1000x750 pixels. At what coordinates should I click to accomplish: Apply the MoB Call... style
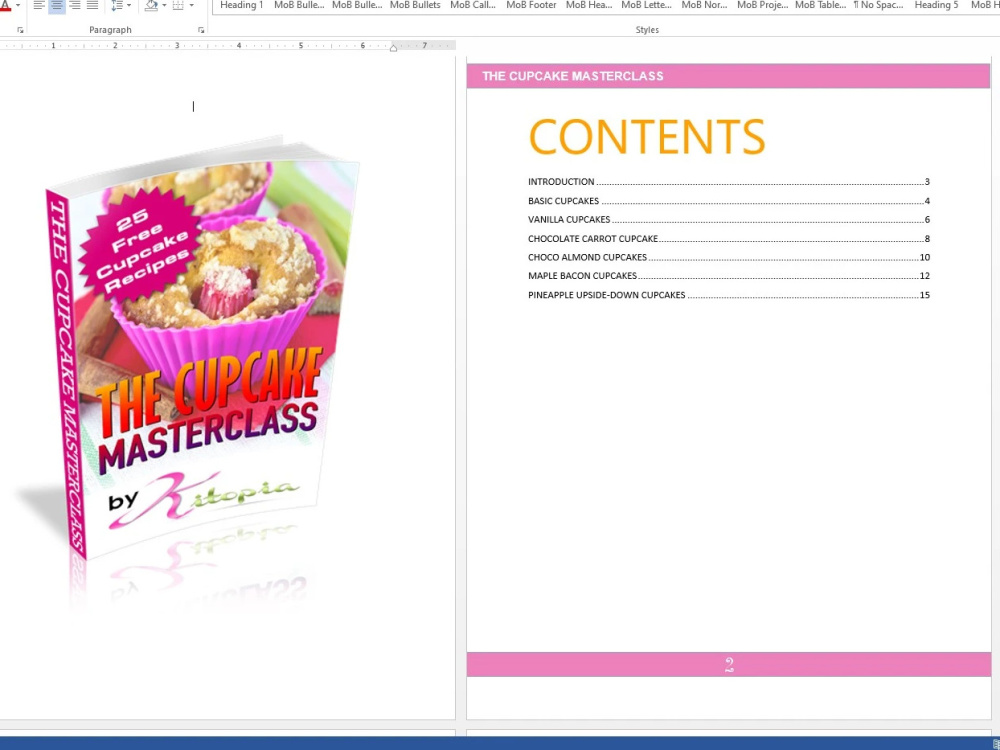(x=473, y=5)
